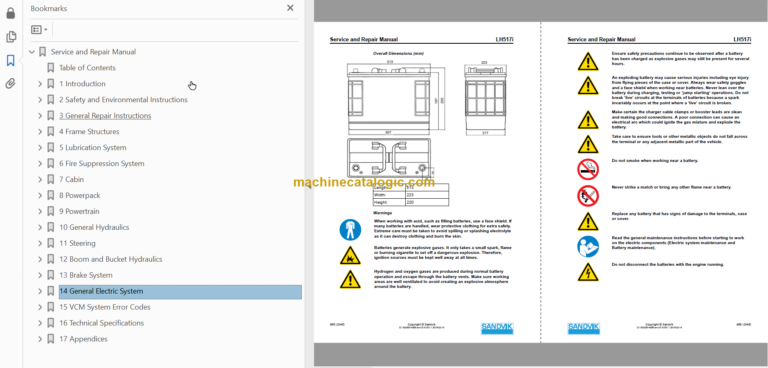The width and height of the screenshot is (768, 368).
Task: Open 6 Fire Suppression System bookmark
Action: (102, 164)
